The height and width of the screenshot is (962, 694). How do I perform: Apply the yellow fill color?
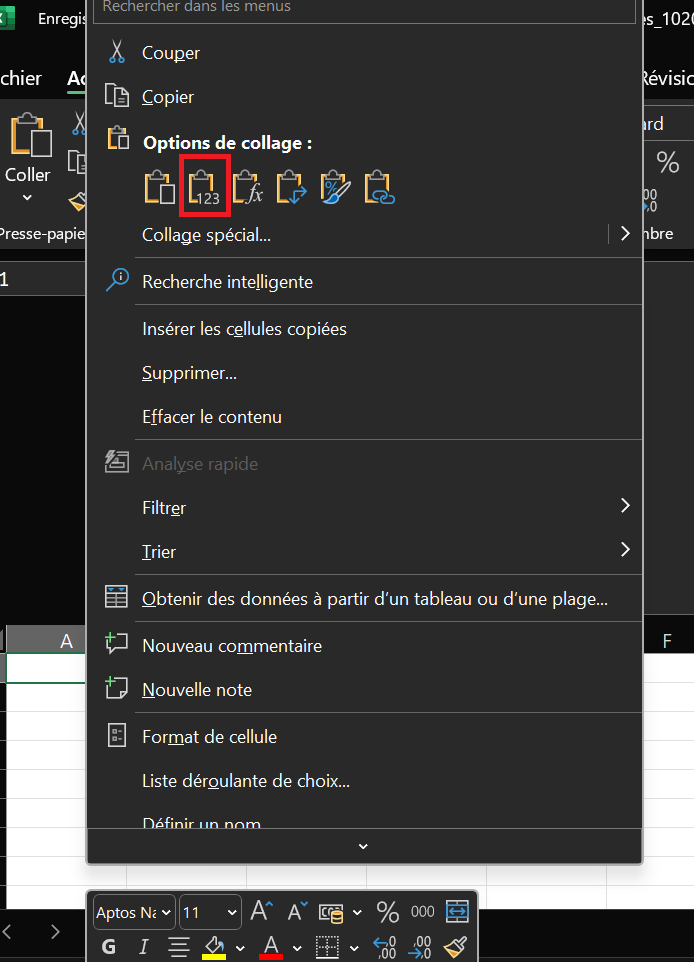pos(214,946)
